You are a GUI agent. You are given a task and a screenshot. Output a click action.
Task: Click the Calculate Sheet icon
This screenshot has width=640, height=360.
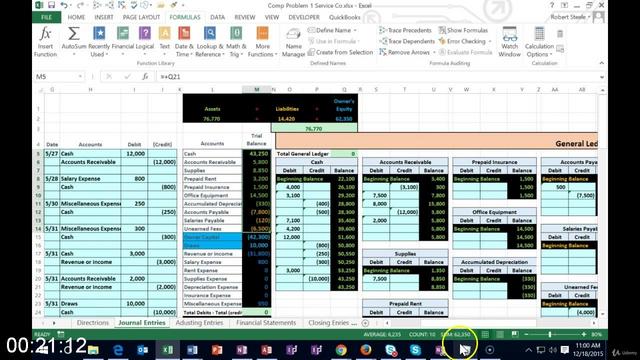560,49
